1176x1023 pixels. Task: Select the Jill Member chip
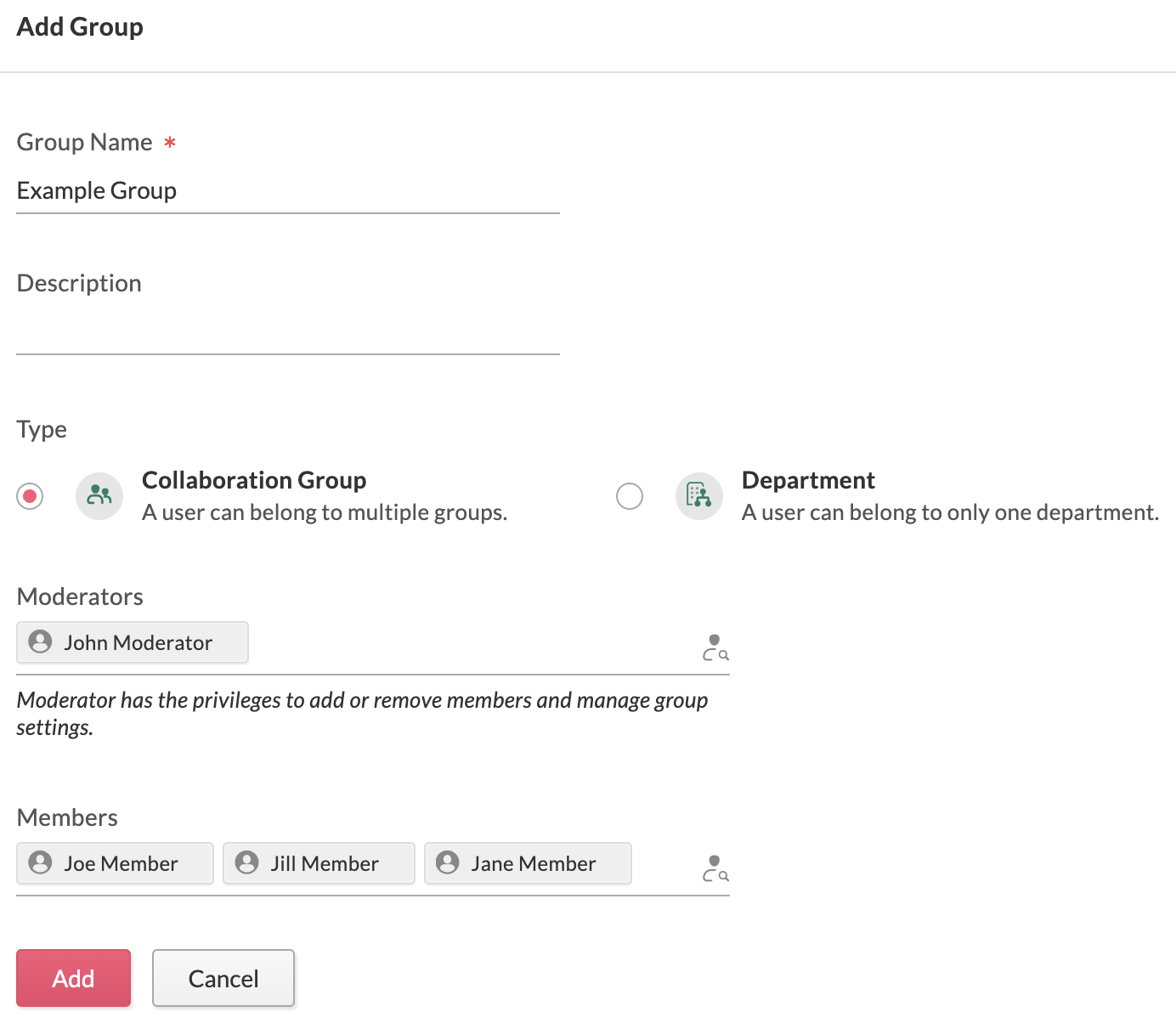[319, 863]
